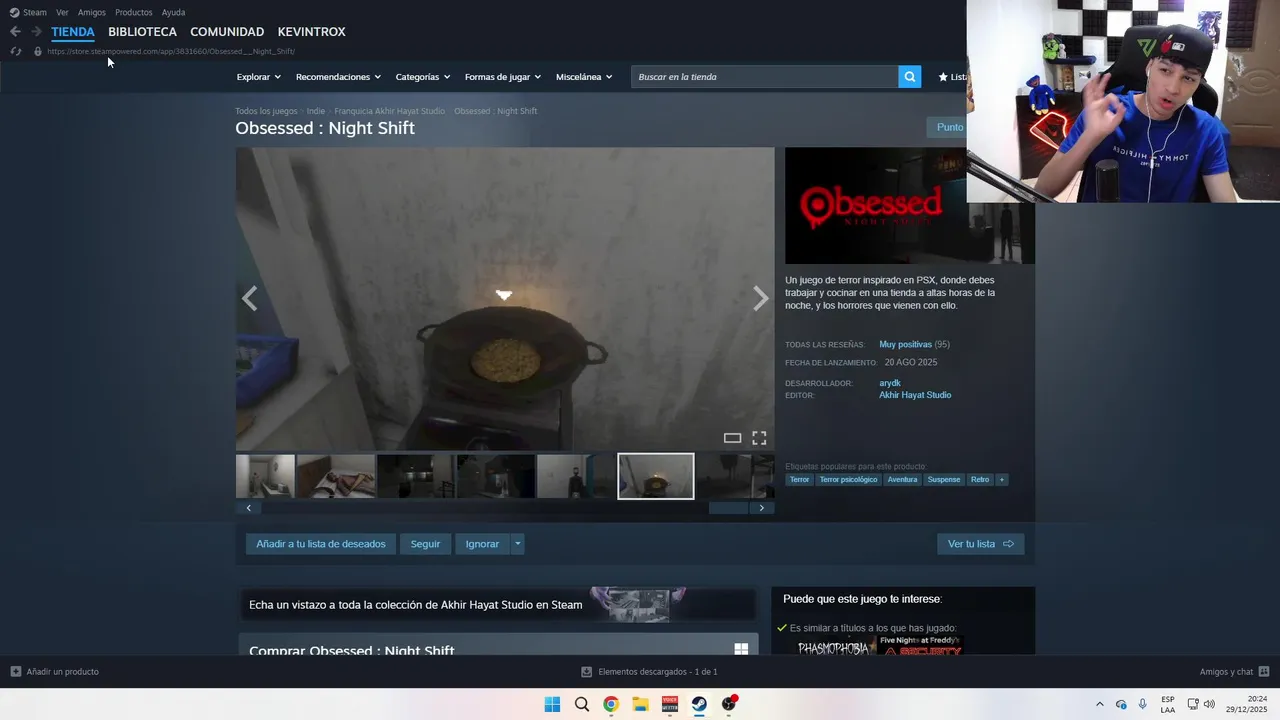Select the TIENDA tab

[73, 32]
